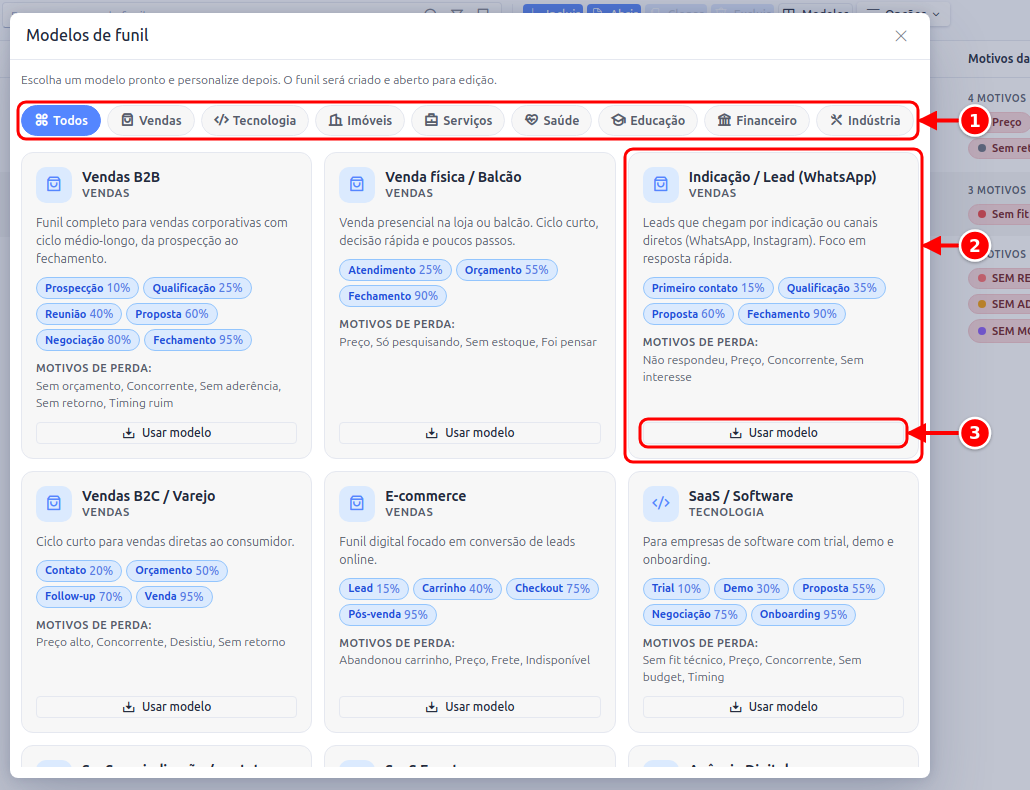Click Usar modelo on the E-commerce card
This screenshot has height=790, width=1030.
[x=470, y=707]
